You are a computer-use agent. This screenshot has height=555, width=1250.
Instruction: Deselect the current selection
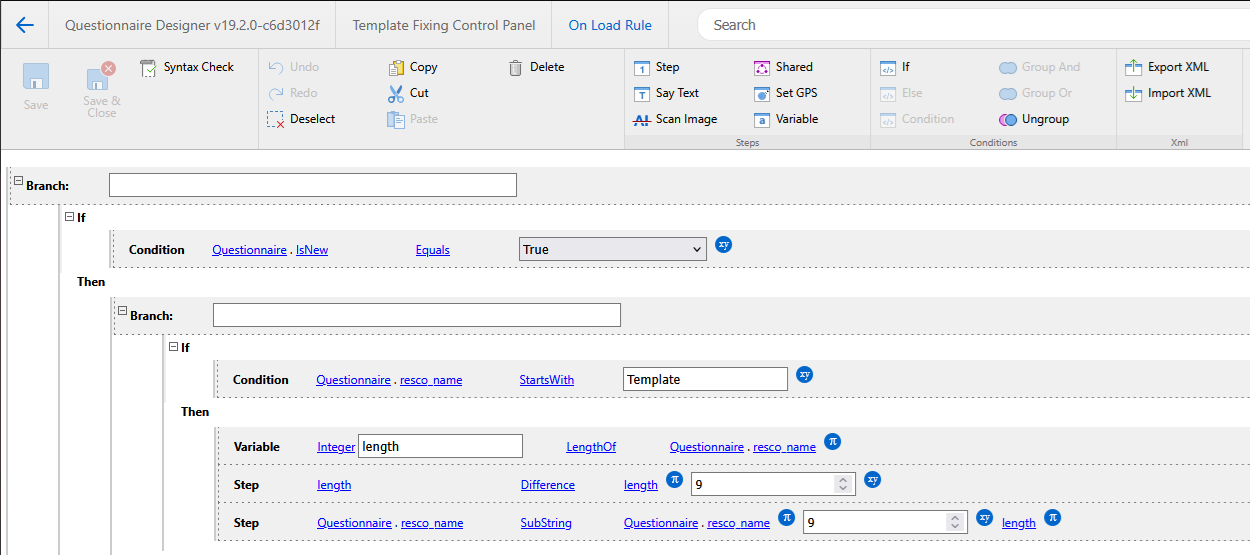tap(302, 119)
